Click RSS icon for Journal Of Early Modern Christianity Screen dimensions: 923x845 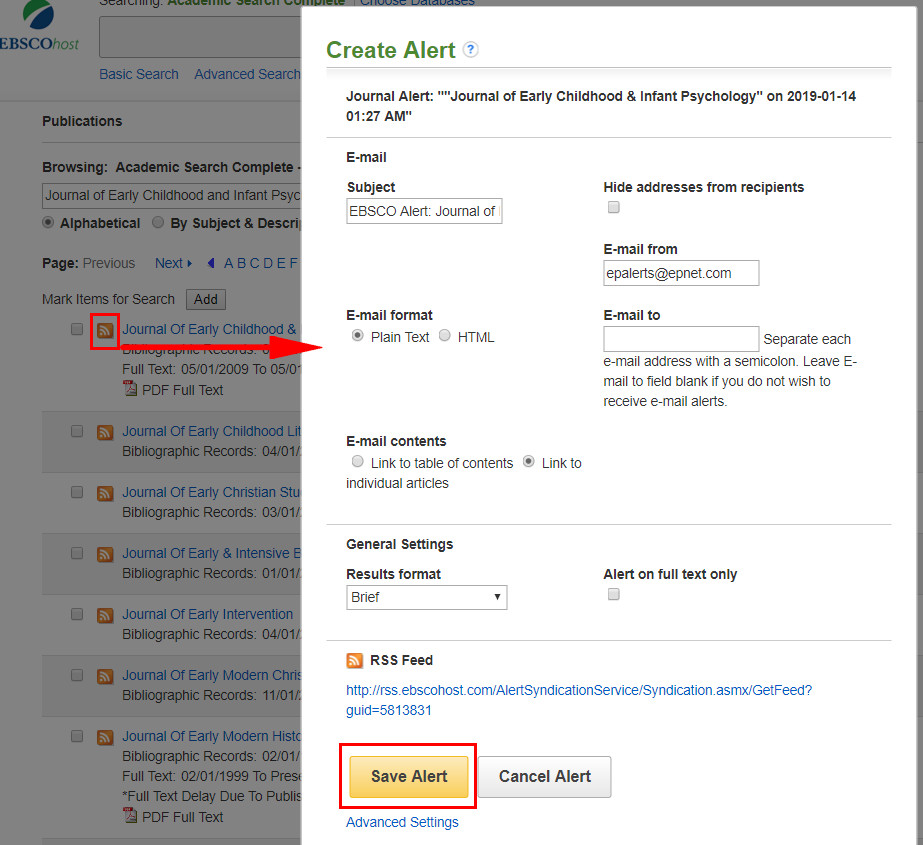[x=105, y=677]
